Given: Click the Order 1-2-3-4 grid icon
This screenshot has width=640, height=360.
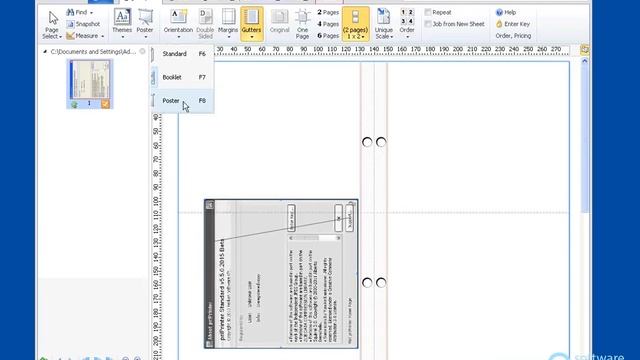Looking at the screenshot, I should point(407,17).
